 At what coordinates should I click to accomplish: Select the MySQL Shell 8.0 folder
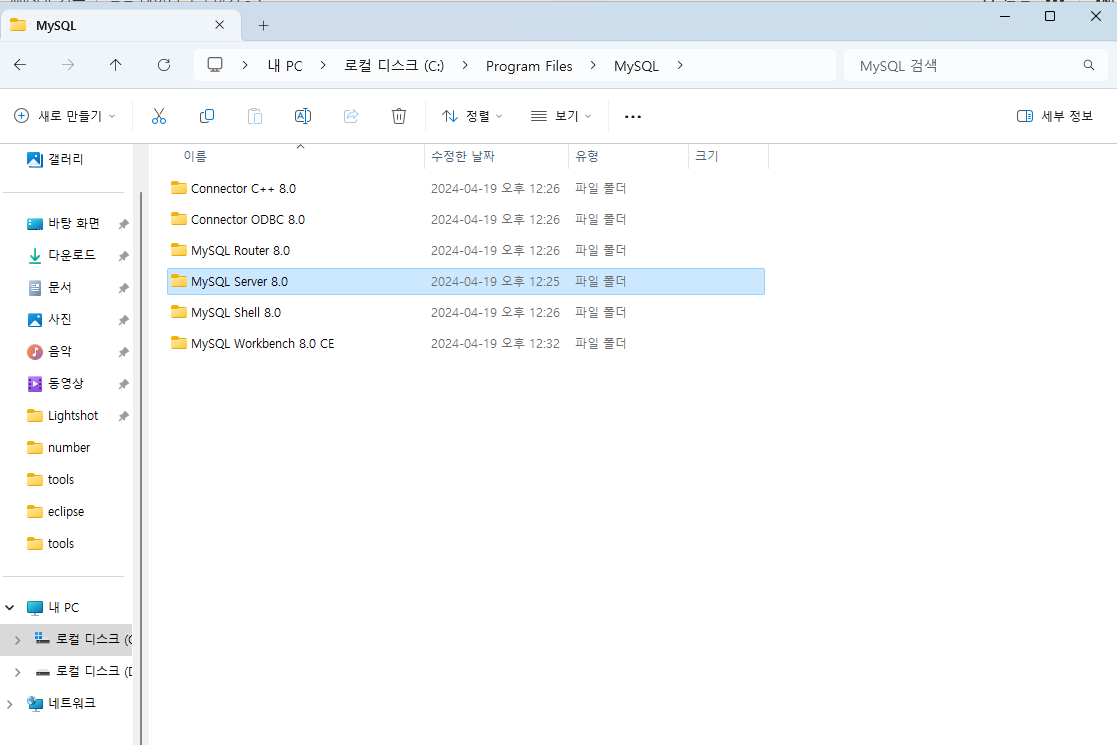[466, 313]
